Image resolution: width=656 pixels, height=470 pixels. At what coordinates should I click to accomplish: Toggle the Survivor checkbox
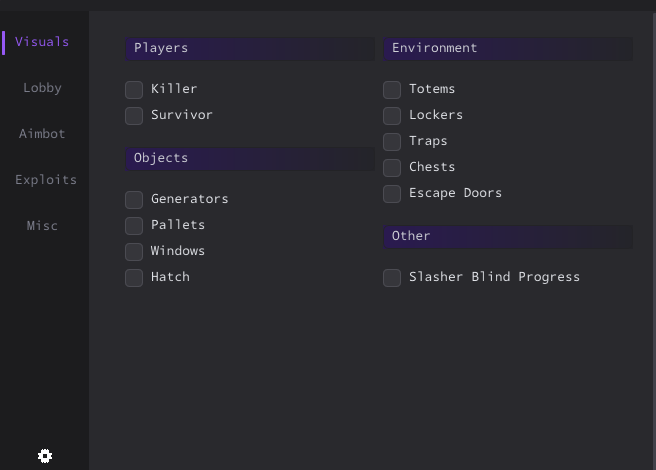tap(134, 116)
